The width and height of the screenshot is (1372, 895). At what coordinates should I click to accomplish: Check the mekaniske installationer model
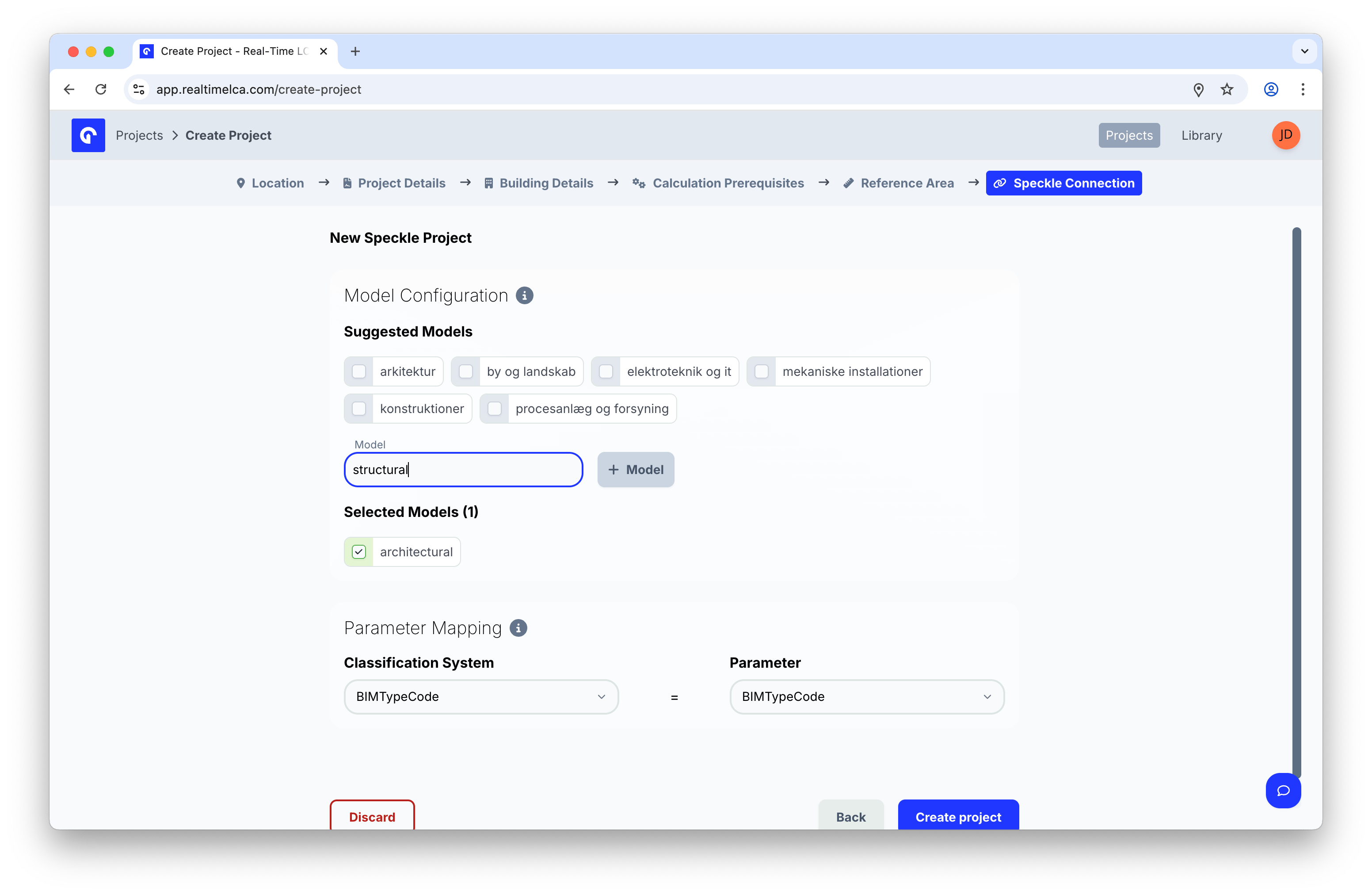(762, 371)
